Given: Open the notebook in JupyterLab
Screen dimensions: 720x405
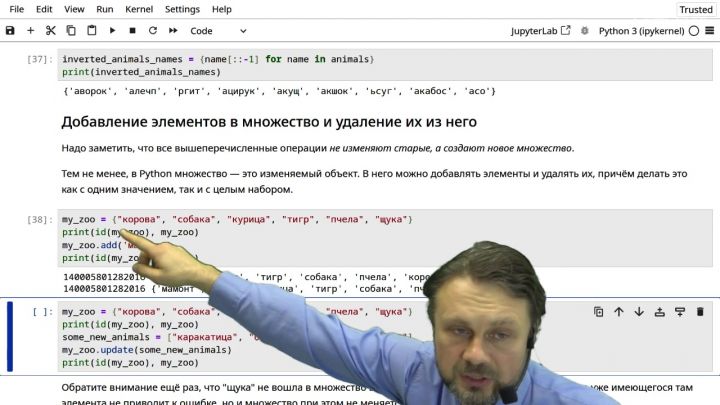Looking at the screenshot, I should tap(540, 31).
